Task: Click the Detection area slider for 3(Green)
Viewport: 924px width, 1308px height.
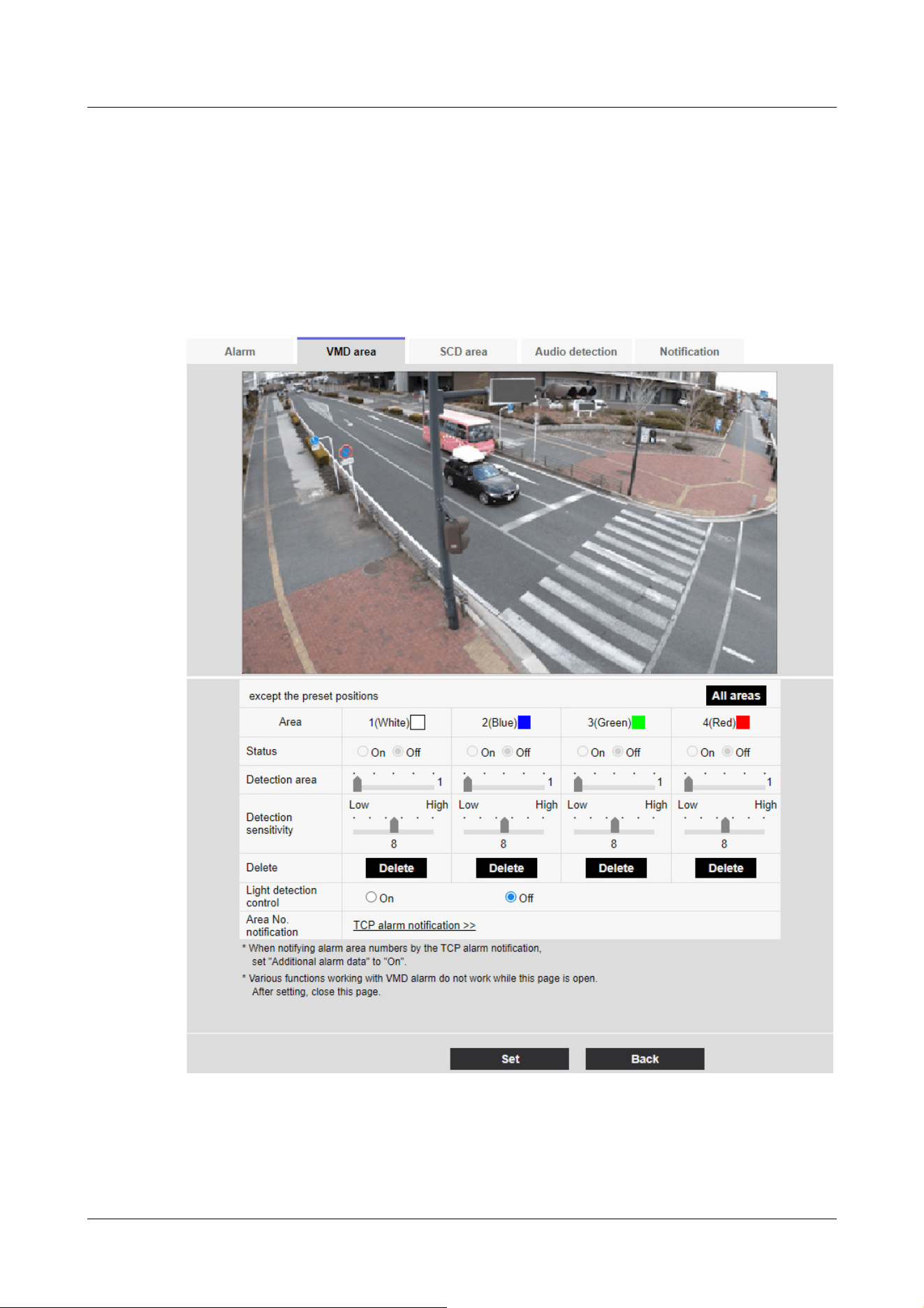Action: click(615, 783)
